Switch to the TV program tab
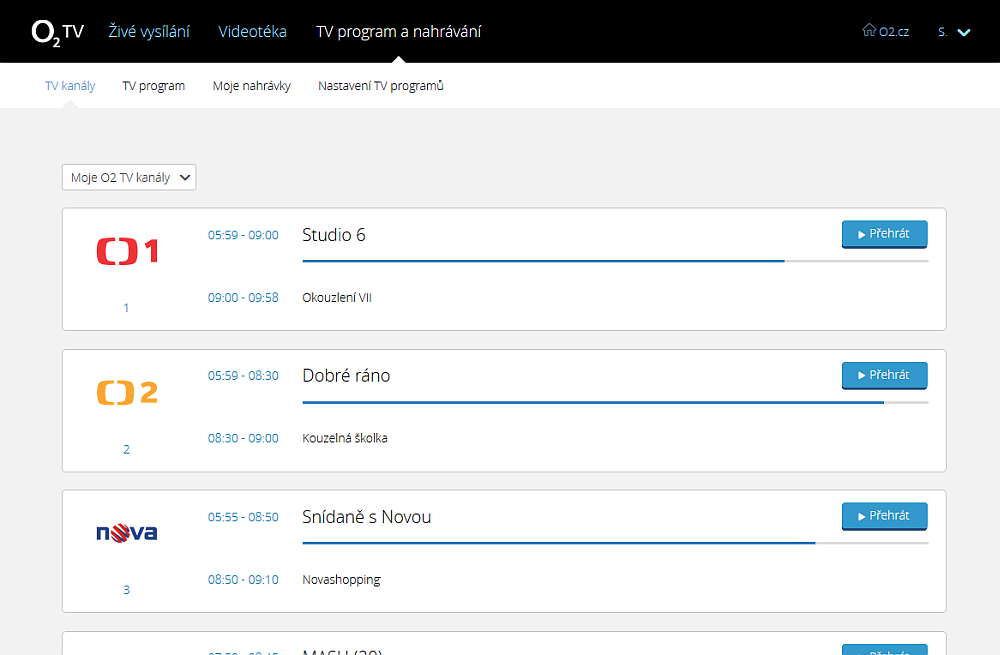The width and height of the screenshot is (1000, 655). (x=154, y=85)
